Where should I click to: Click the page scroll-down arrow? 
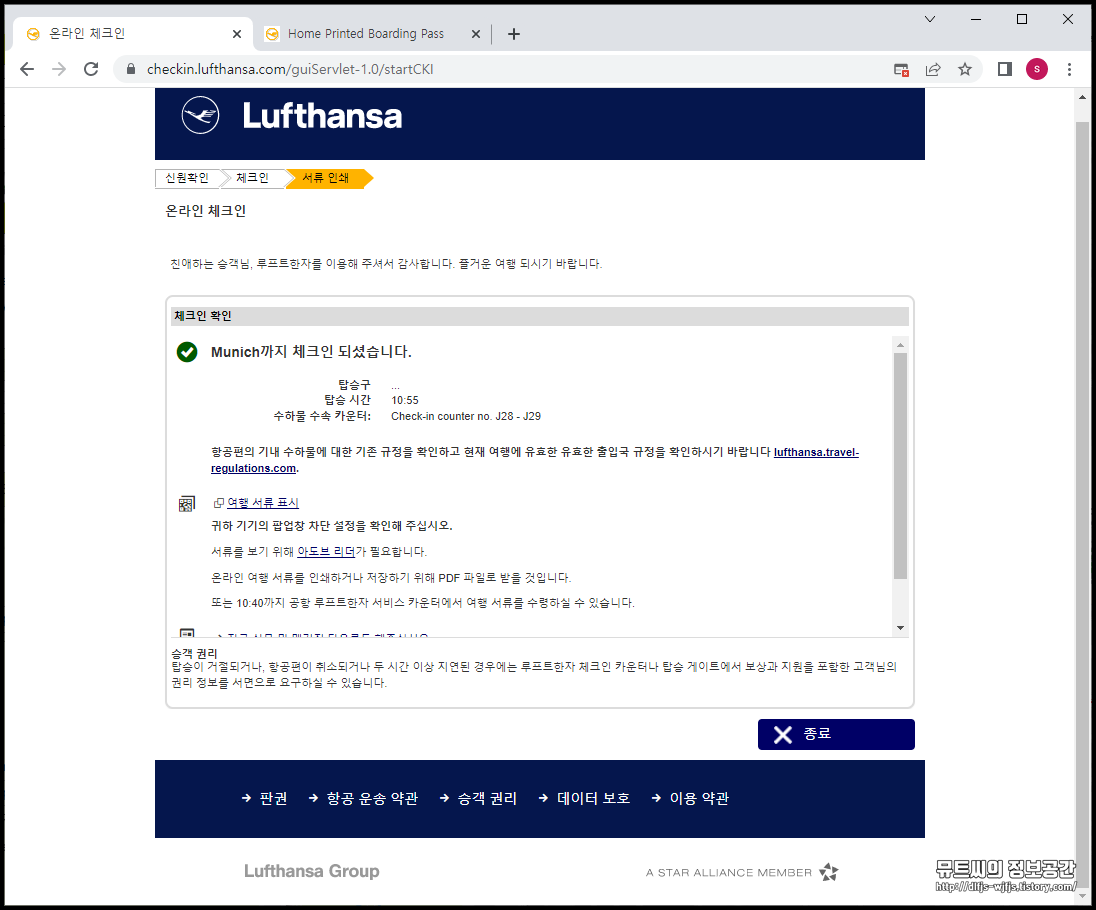(x=1083, y=895)
